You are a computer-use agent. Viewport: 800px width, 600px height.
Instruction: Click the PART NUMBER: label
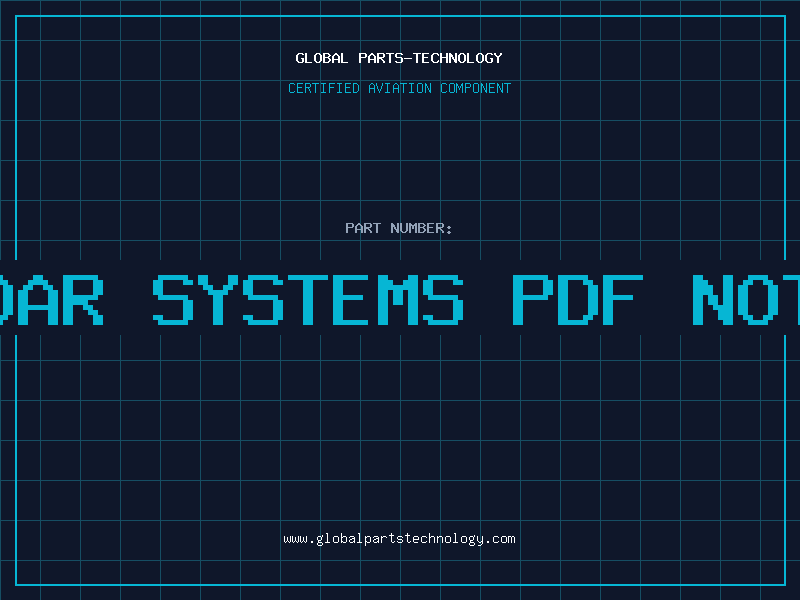click(x=399, y=228)
